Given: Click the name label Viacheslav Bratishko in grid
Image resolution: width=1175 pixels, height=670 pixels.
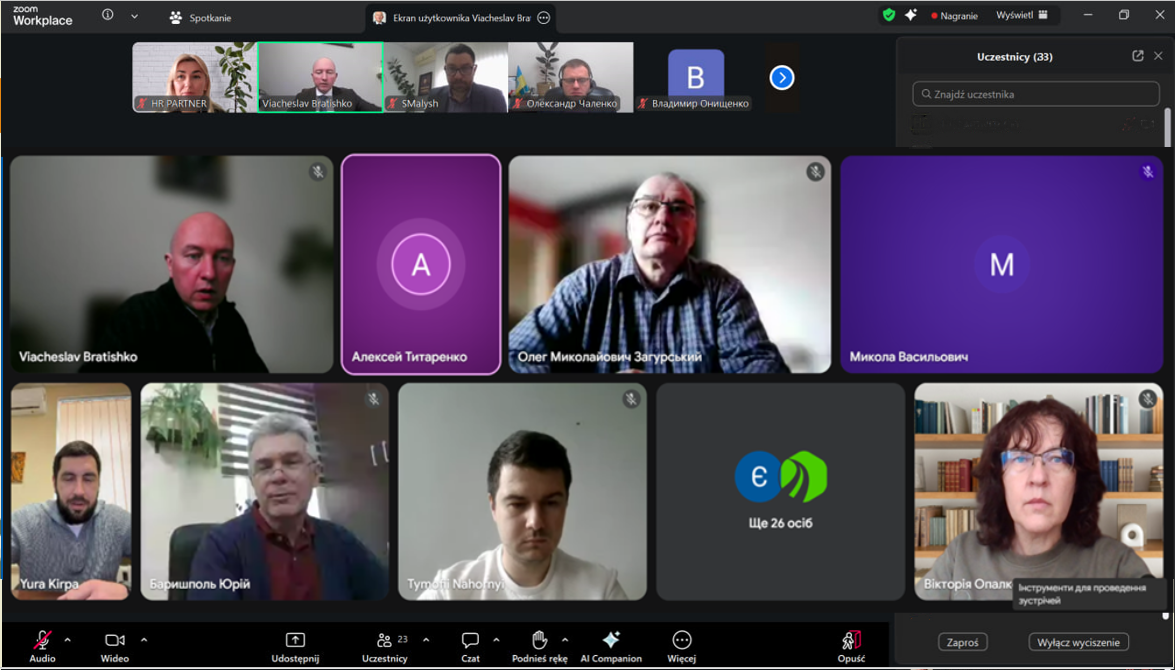Looking at the screenshot, I should pos(78,357).
